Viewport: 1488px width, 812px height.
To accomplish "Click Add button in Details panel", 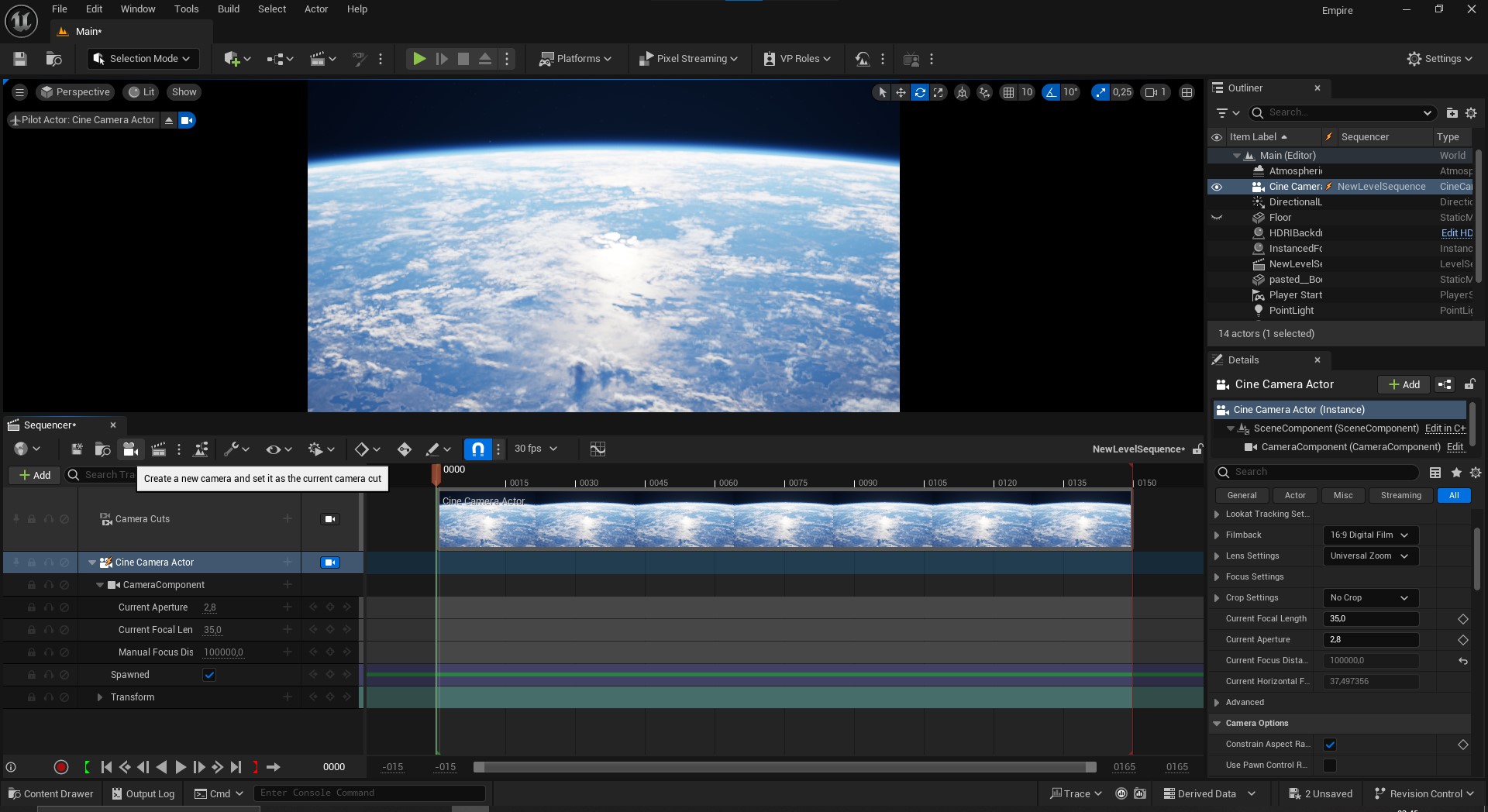I will point(1404,384).
